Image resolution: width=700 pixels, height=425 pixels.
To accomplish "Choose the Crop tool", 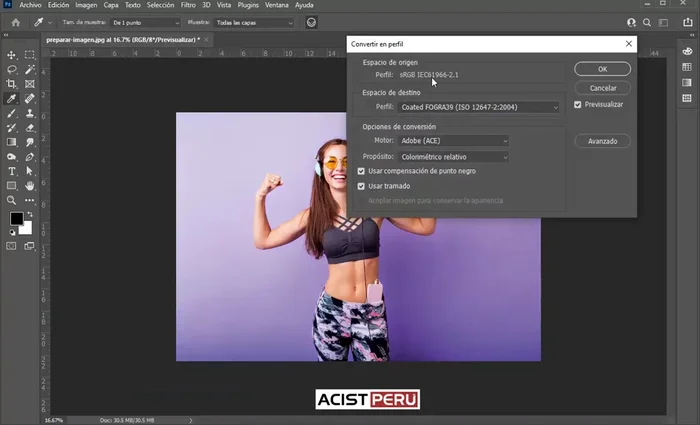I will (x=11, y=84).
